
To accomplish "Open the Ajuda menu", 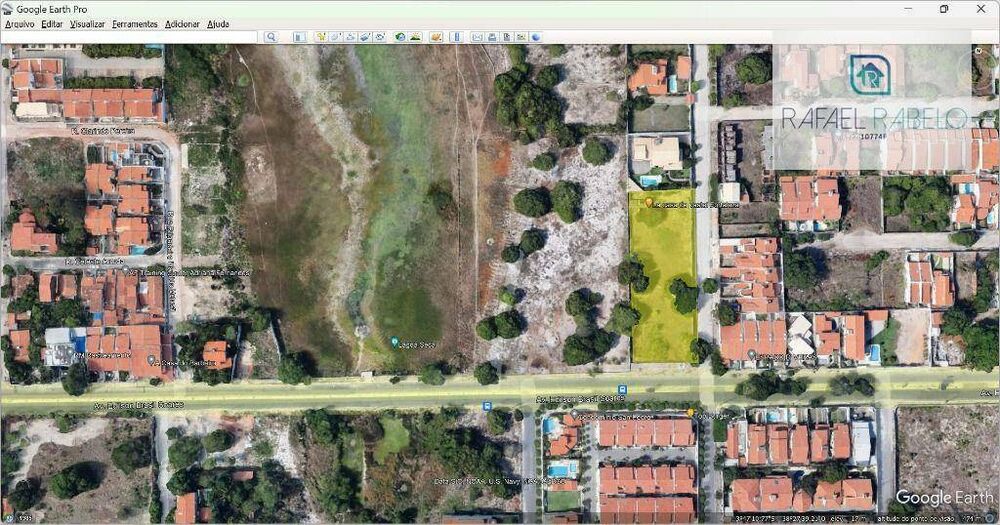I will (x=218, y=24).
